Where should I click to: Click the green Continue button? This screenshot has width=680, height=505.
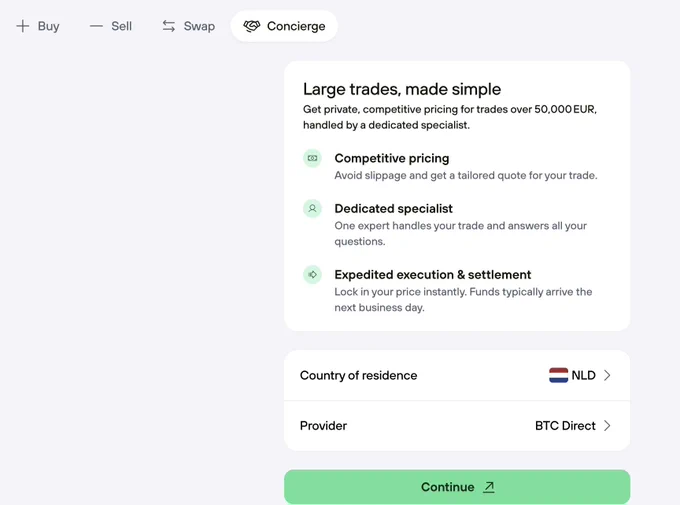457,487
